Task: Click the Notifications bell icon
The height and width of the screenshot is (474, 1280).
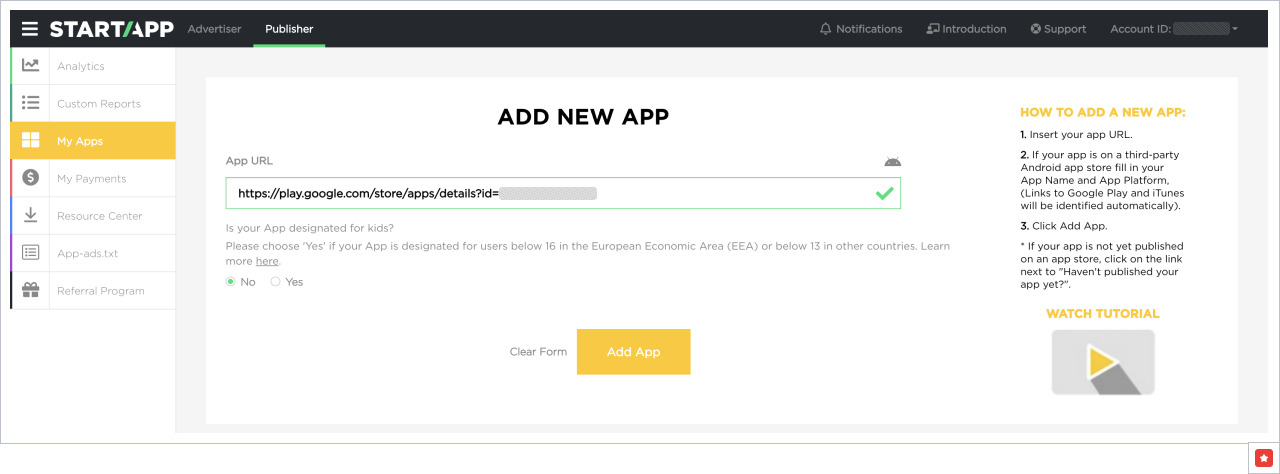Action: tap(825, 29)
